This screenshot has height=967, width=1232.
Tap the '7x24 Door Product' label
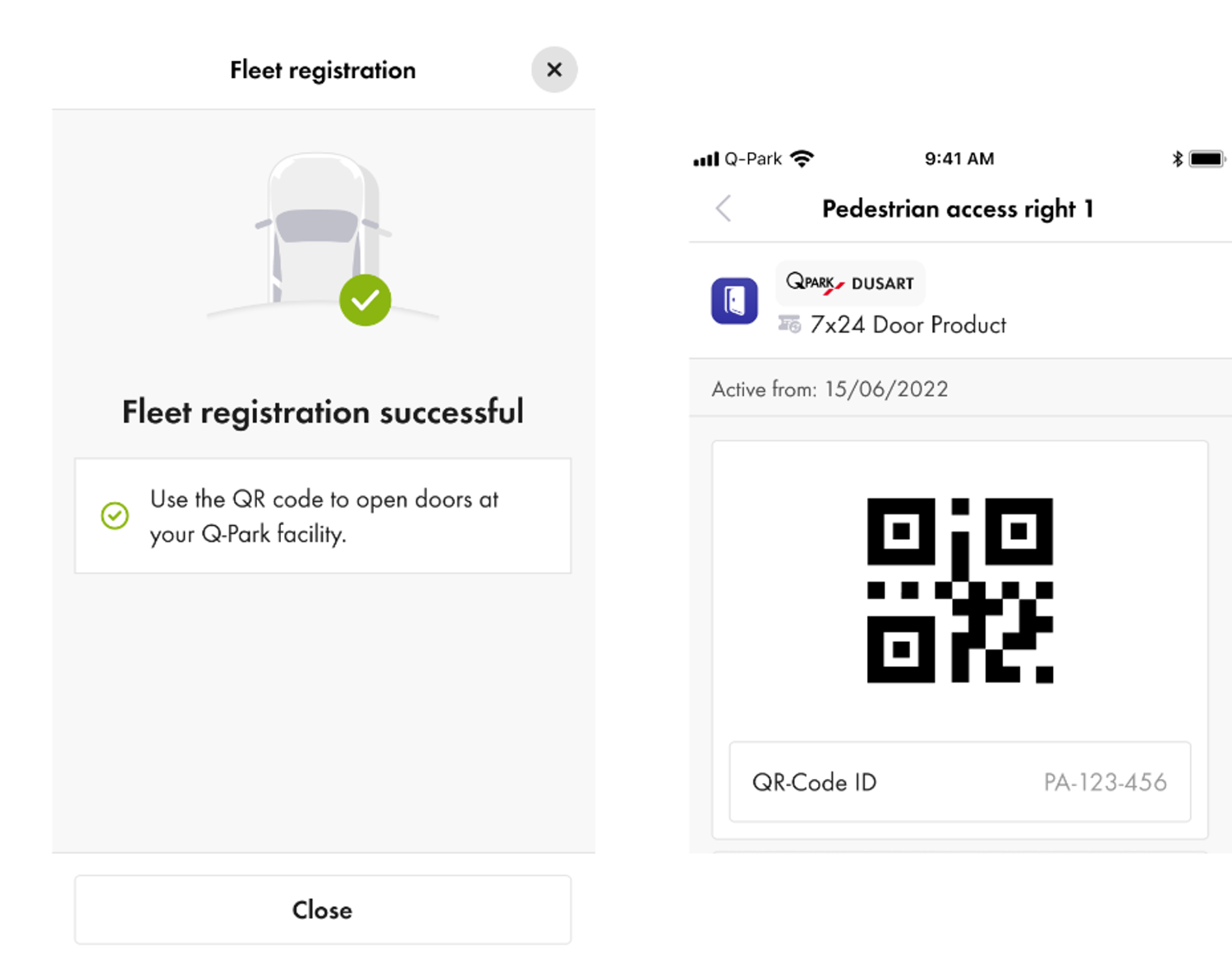(908, 325)
